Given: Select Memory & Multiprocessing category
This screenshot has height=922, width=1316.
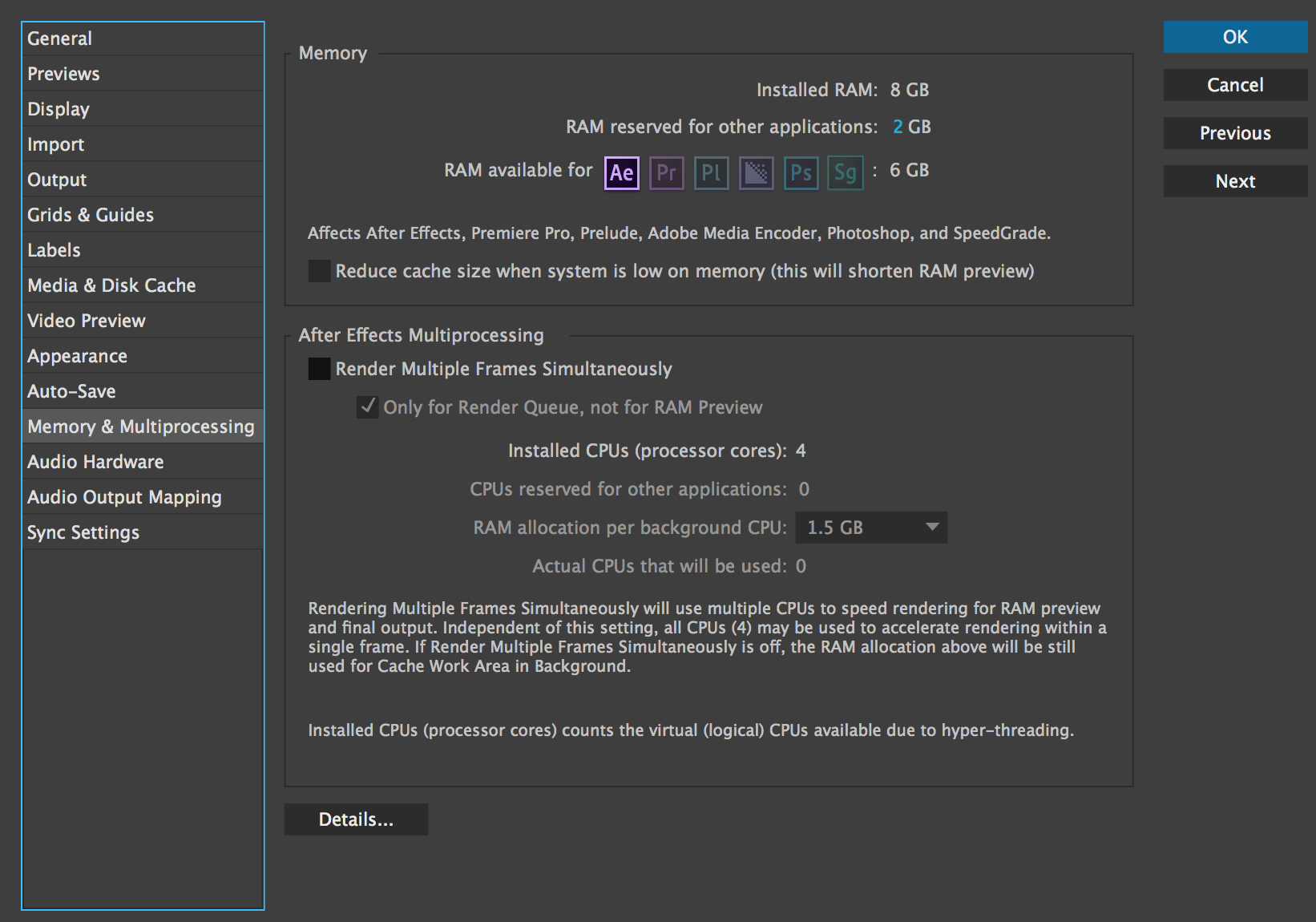Looking at the screenshot, I should 143,427.
